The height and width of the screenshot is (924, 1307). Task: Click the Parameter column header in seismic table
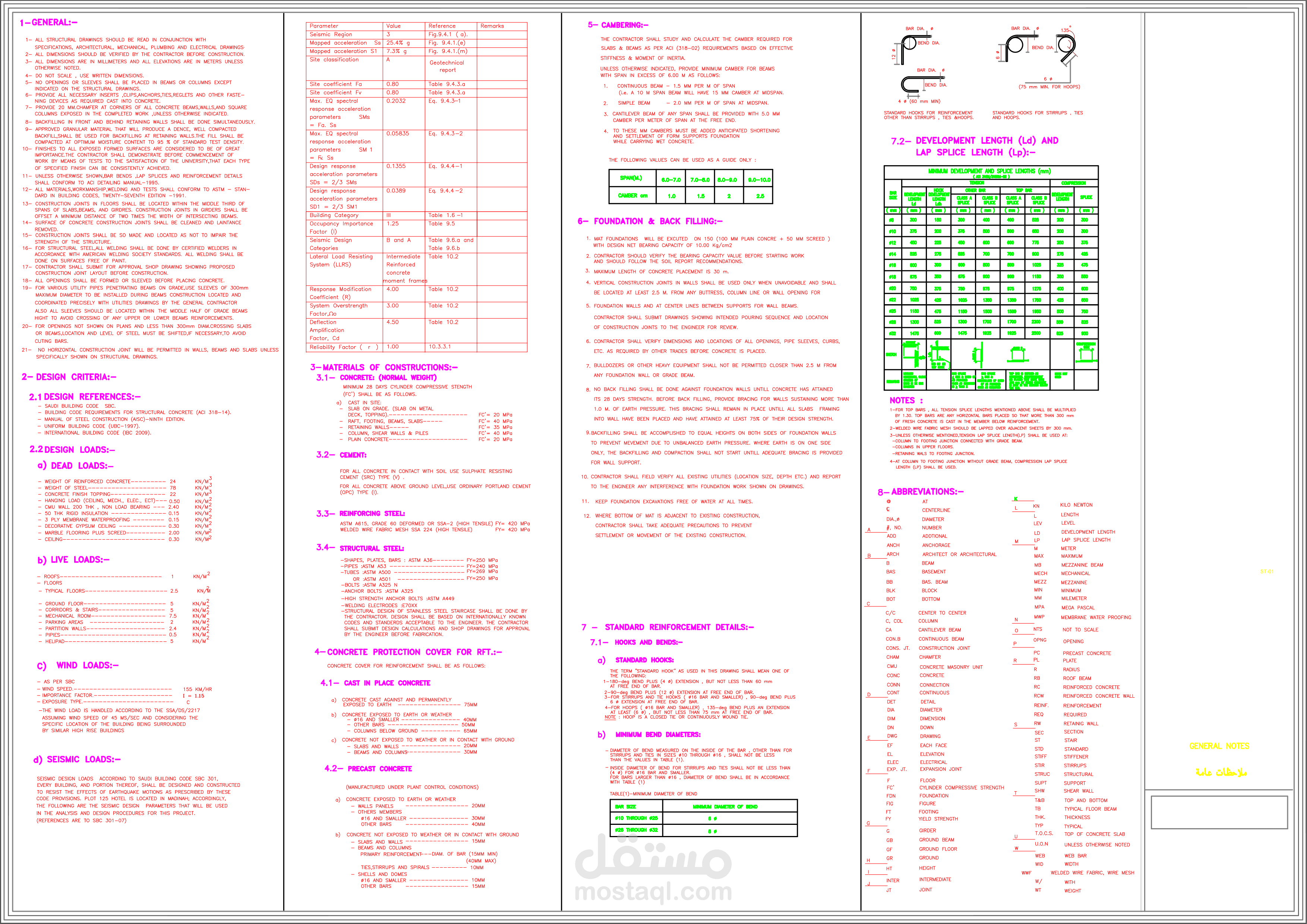(324, 26)
